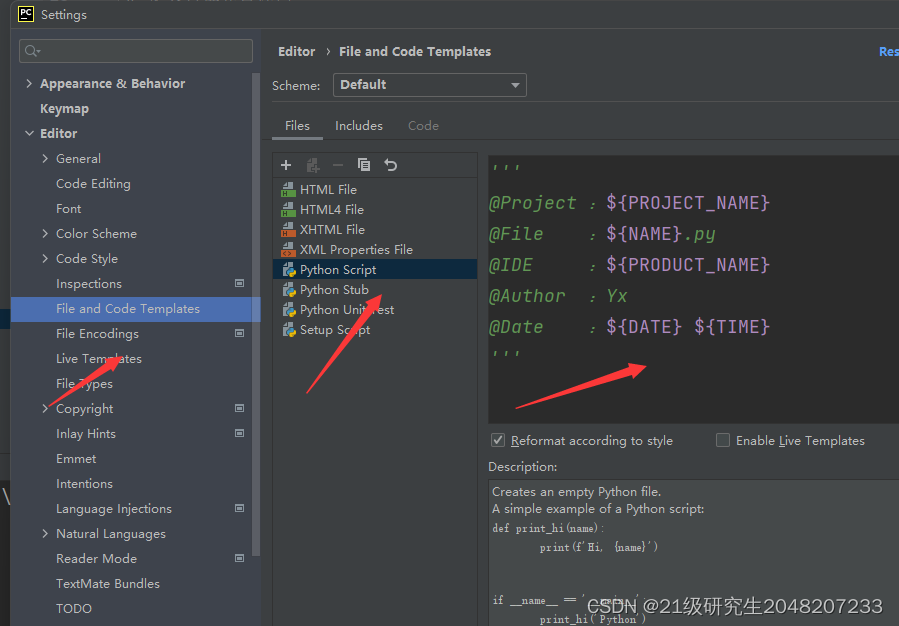Click the PyCharm logo in title bar
Screen dimensions: 899x626
26,14
